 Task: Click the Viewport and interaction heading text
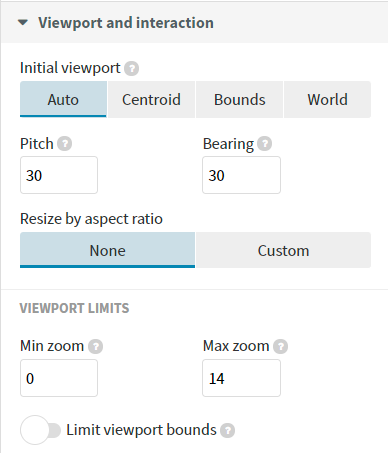tap(126, 23)
